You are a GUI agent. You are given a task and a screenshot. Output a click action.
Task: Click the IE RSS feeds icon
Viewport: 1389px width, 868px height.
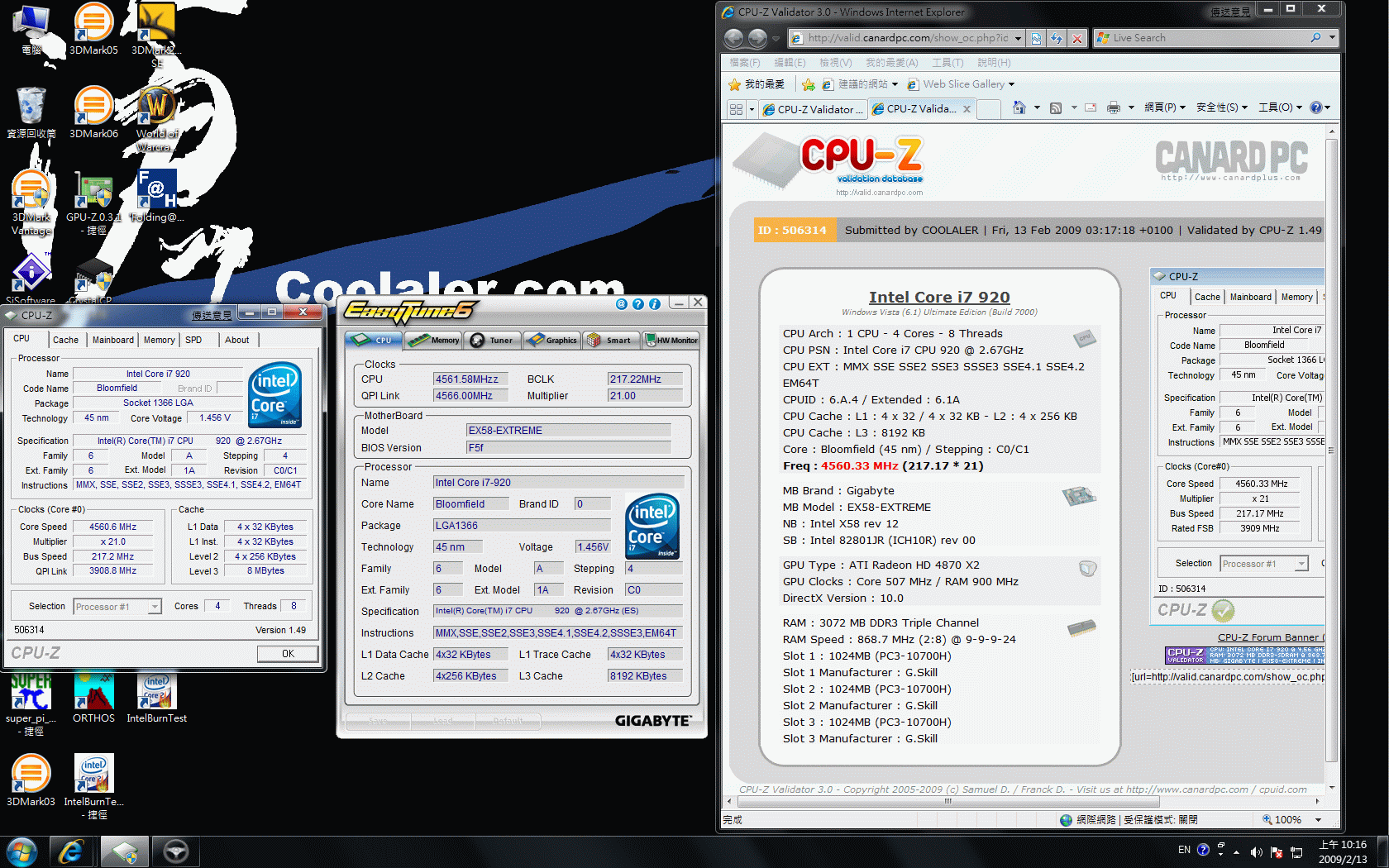point(1056,107)
